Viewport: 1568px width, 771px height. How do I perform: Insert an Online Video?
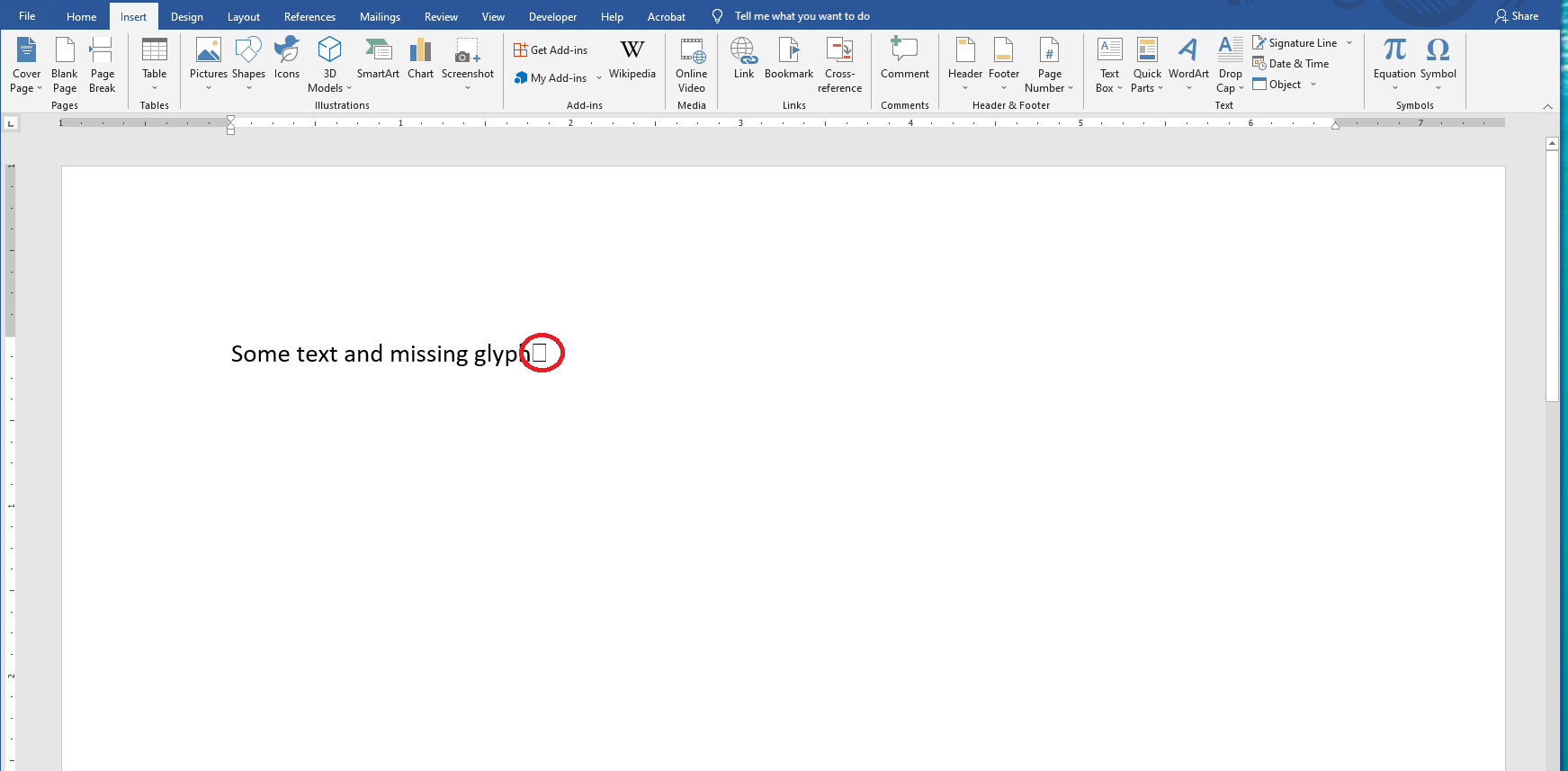(691, 65)
